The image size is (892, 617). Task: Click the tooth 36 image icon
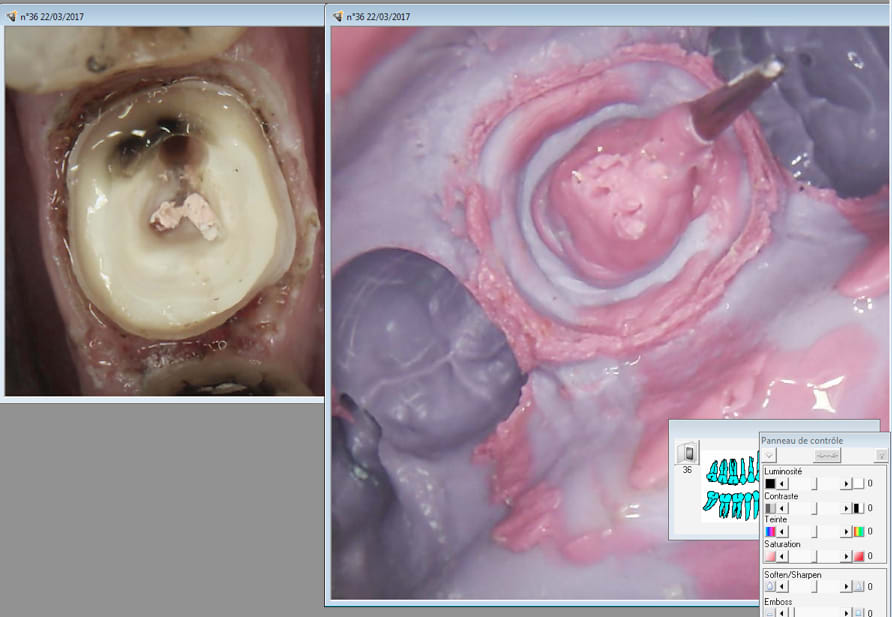click(686, 451)
